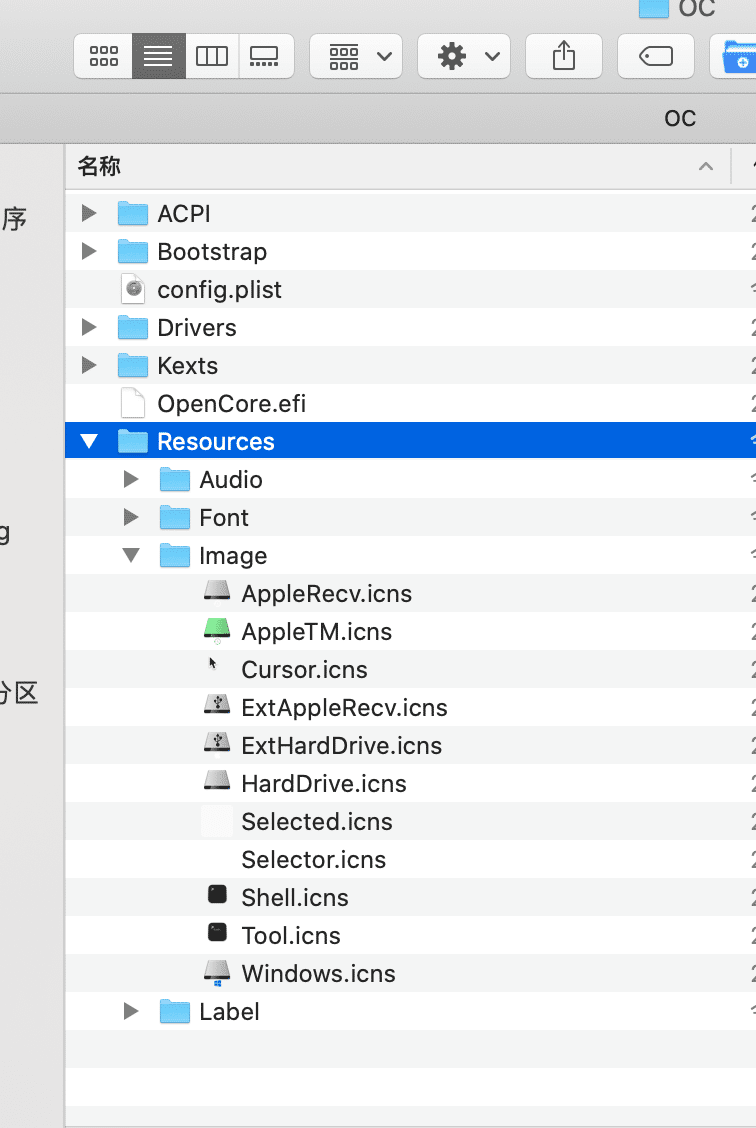This screenshot has width=756, height=1128.
Task: Click the AppleRecv.icns drive icon
Action: 217,592
